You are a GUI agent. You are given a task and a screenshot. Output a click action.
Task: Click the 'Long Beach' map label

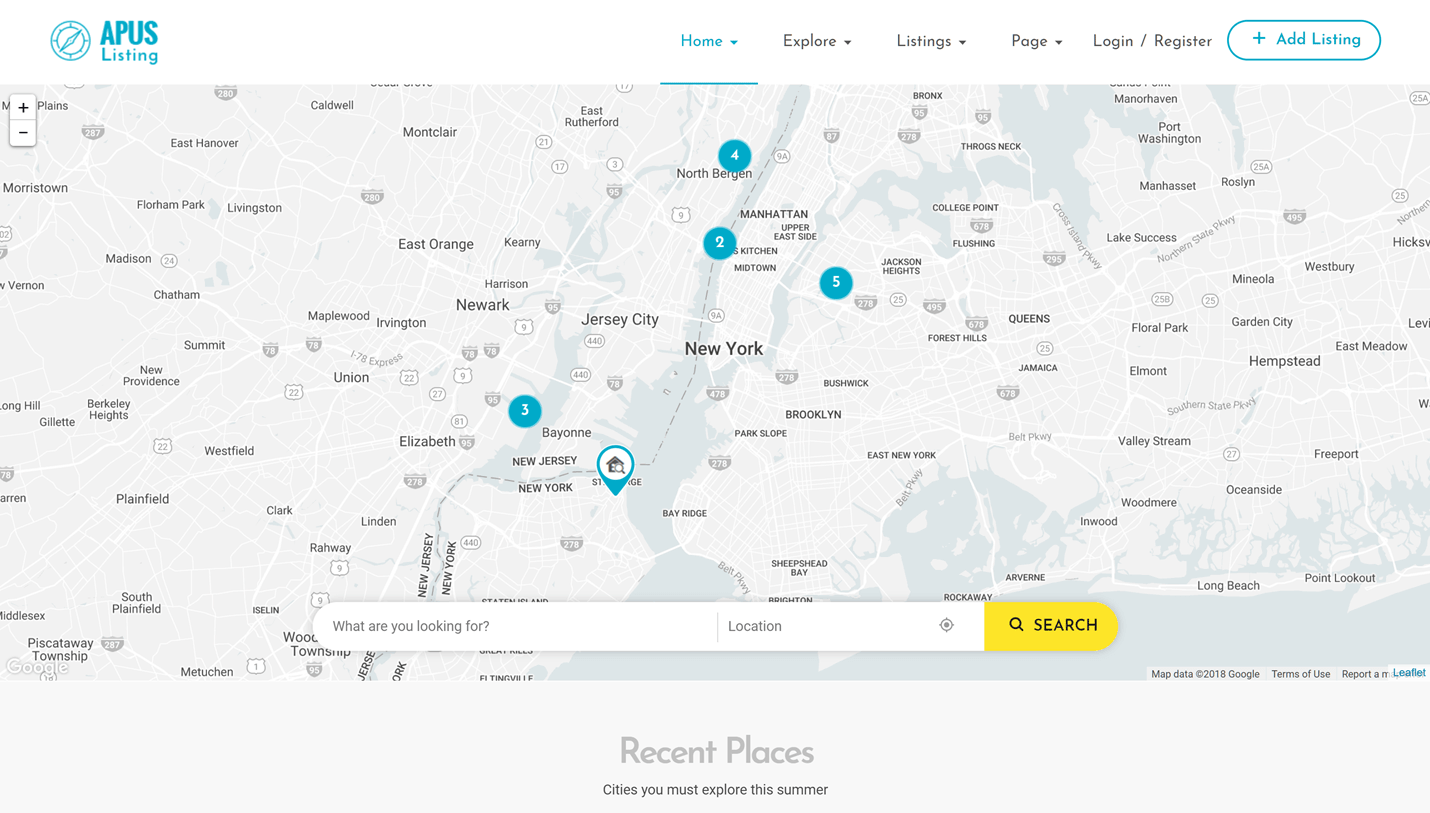tap(1228, 586)
